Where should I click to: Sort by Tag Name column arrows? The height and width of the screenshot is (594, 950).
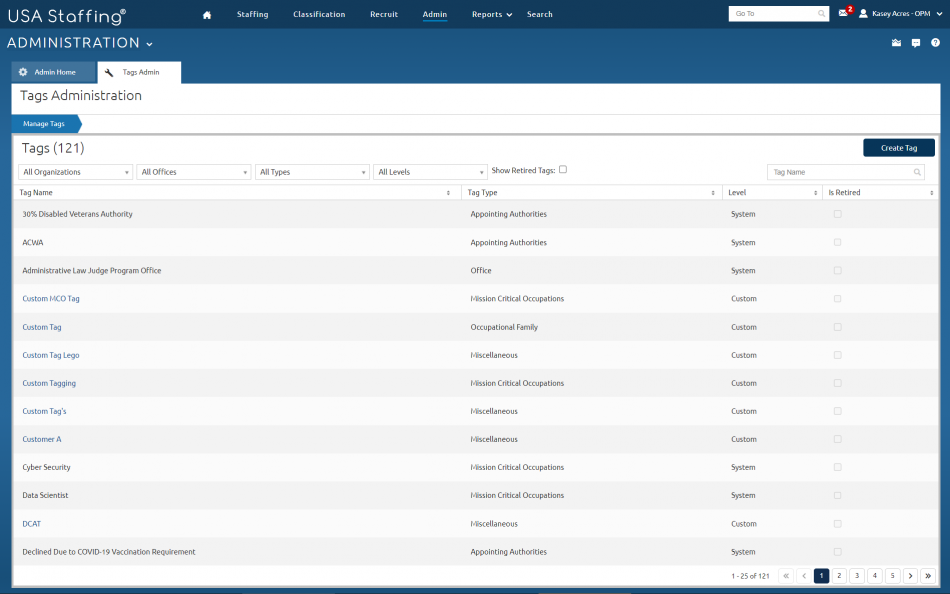coord(448,193)
